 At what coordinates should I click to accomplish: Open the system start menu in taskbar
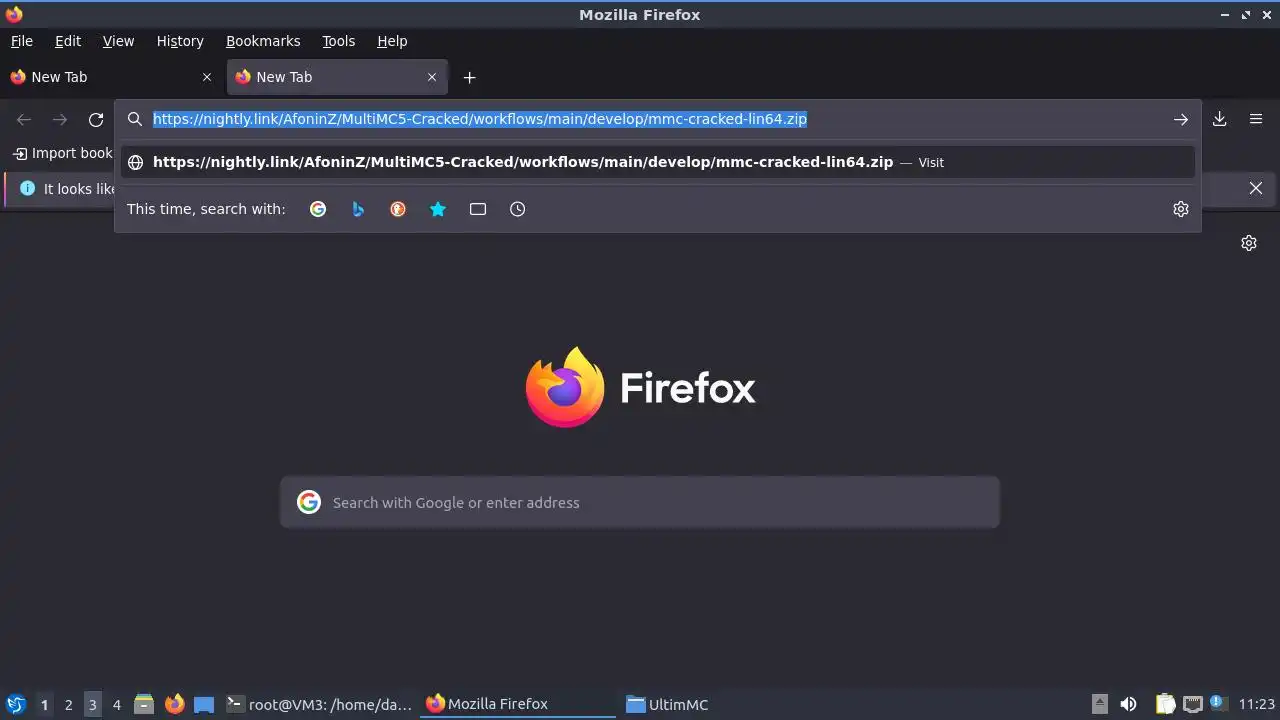(x=16, y=704)
